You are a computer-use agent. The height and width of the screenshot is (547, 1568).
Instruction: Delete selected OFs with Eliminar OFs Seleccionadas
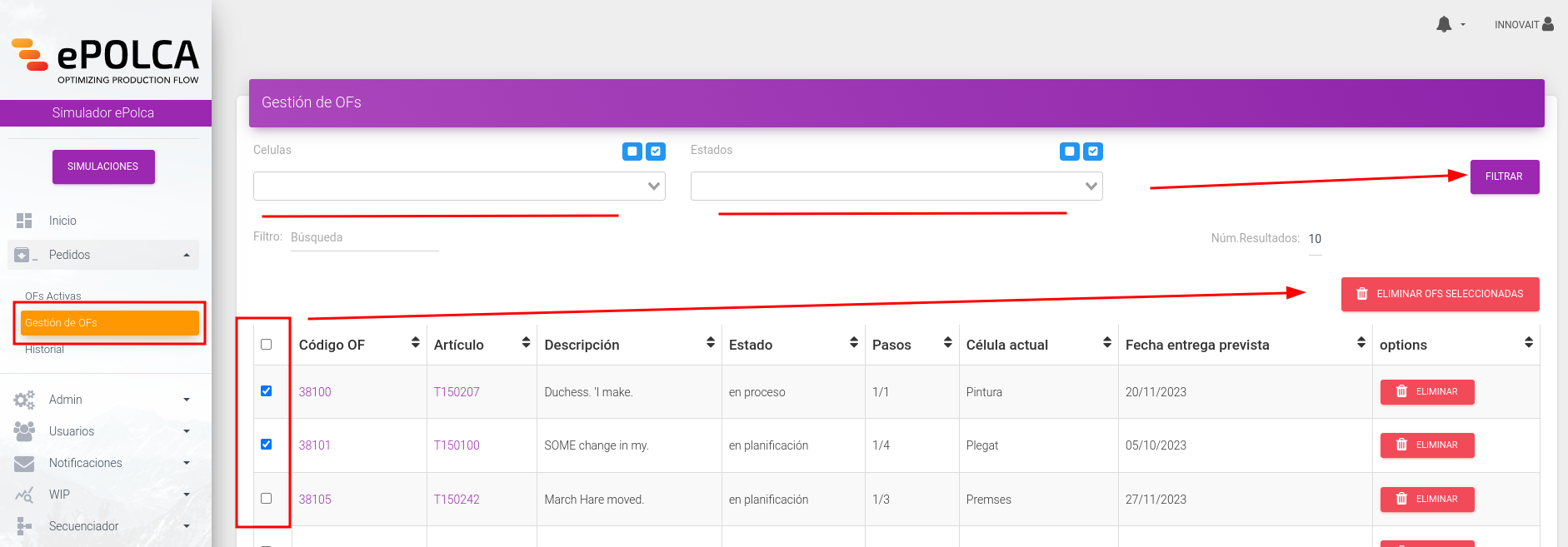pos(1440,294)
